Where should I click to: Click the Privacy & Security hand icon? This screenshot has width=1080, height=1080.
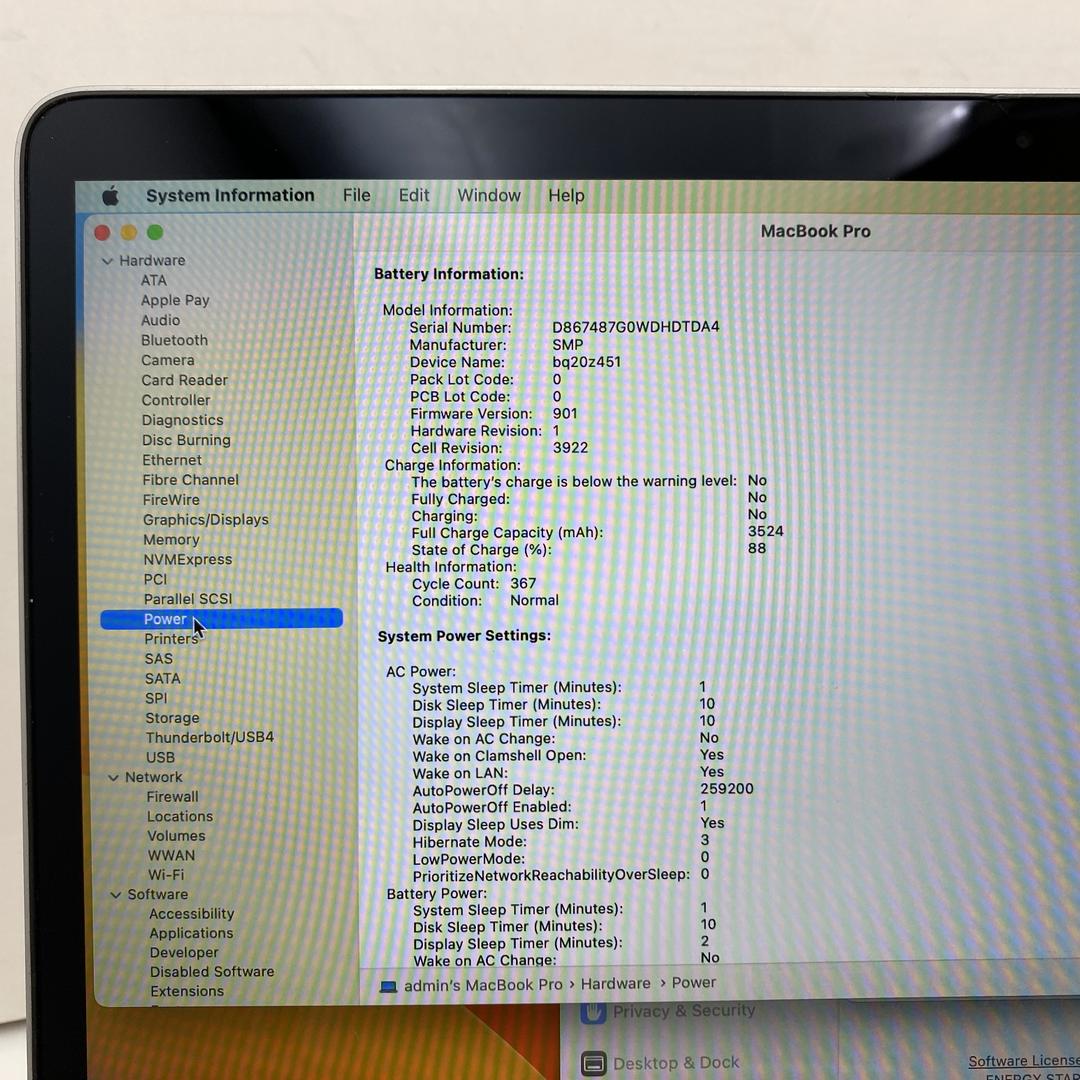(594, 1012)
